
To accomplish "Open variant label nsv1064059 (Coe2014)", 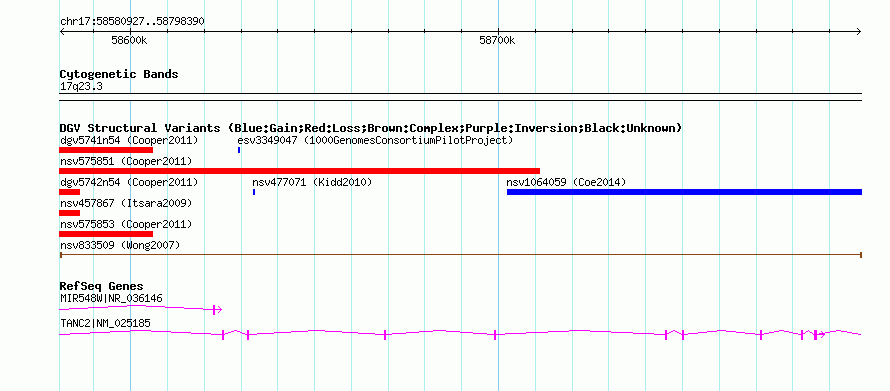I will pyautogui.click(x=566, y=183).
